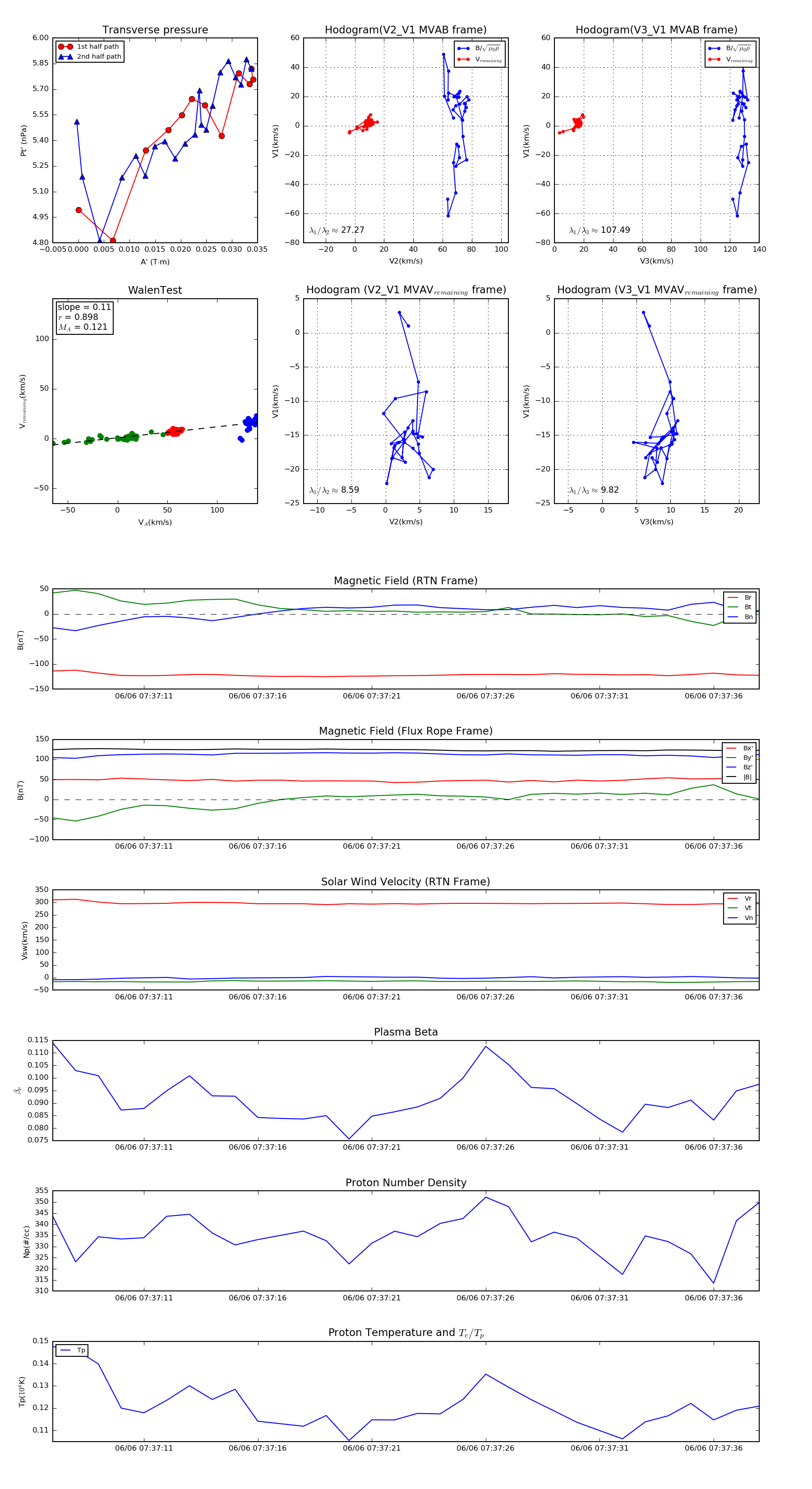Select the 'Vn' legend entry
812x1489 pixels.
point(739,918)
